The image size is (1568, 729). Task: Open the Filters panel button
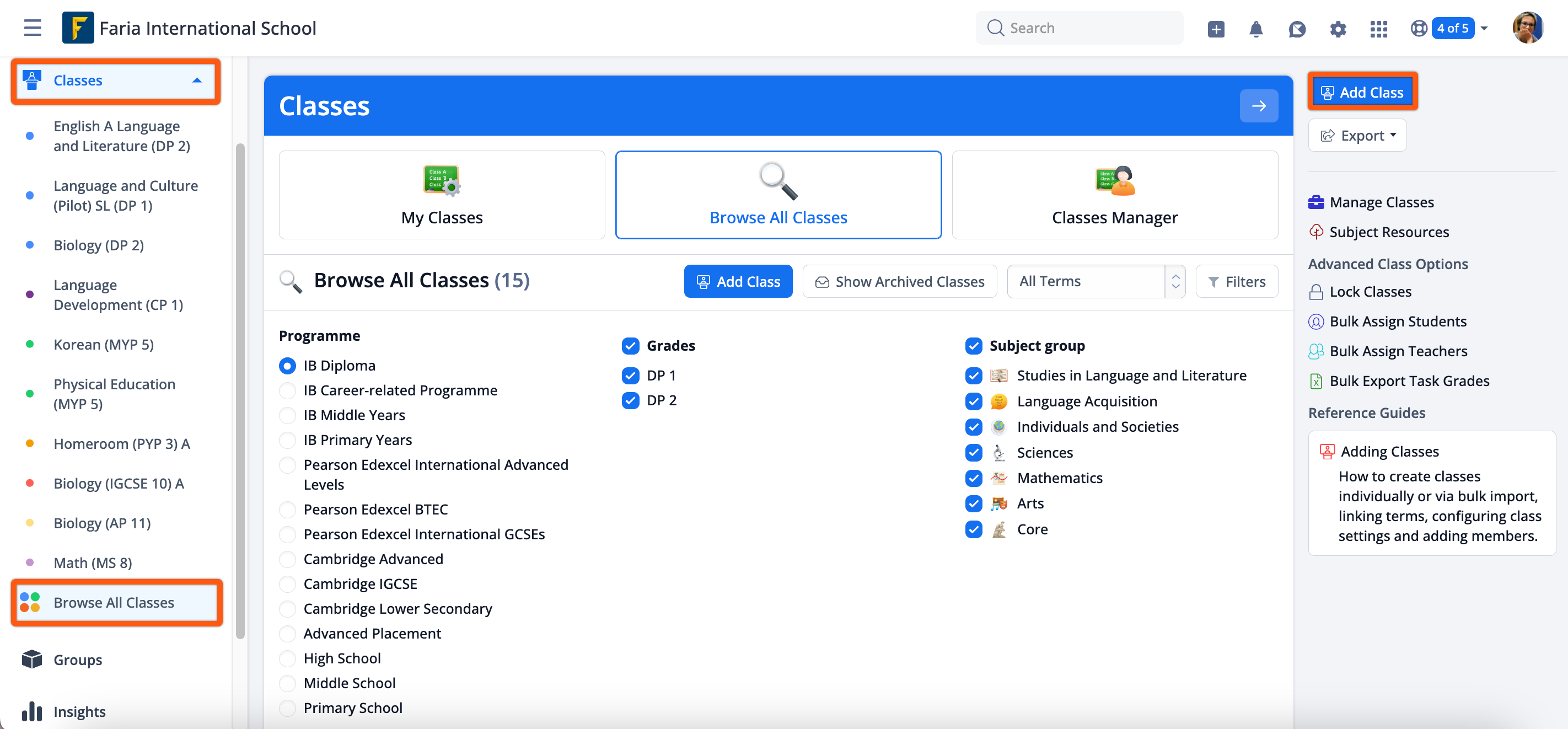click(1236, 281)
